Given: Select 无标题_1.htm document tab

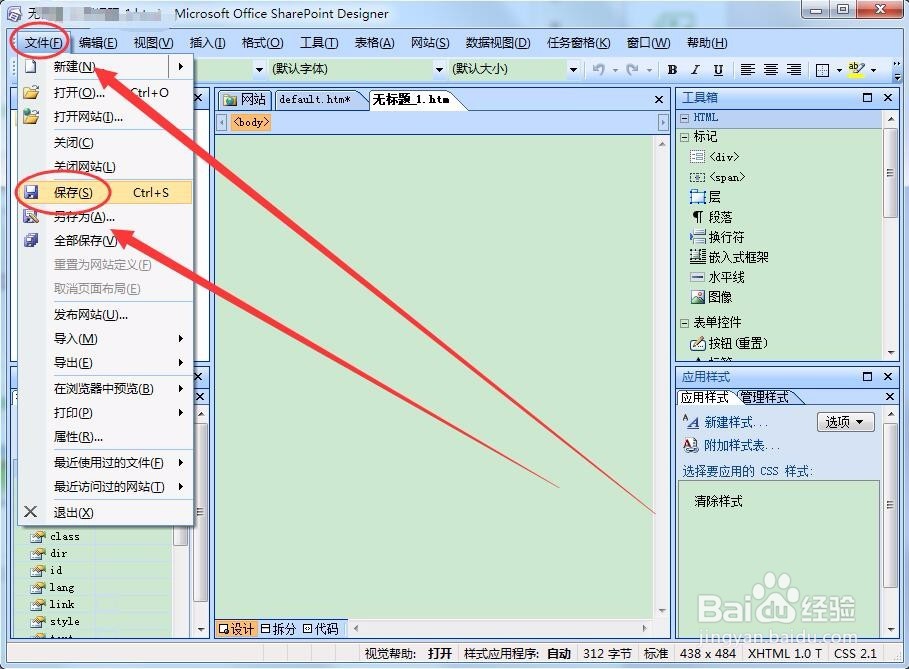Looking at the screenshot, I should click(414, 100).
